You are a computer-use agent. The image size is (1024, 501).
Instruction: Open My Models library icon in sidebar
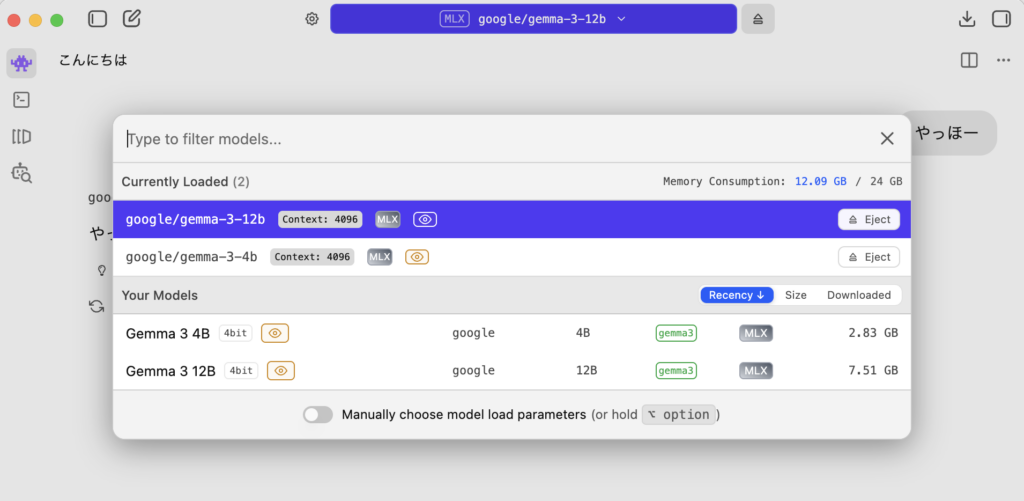[21, 137]
